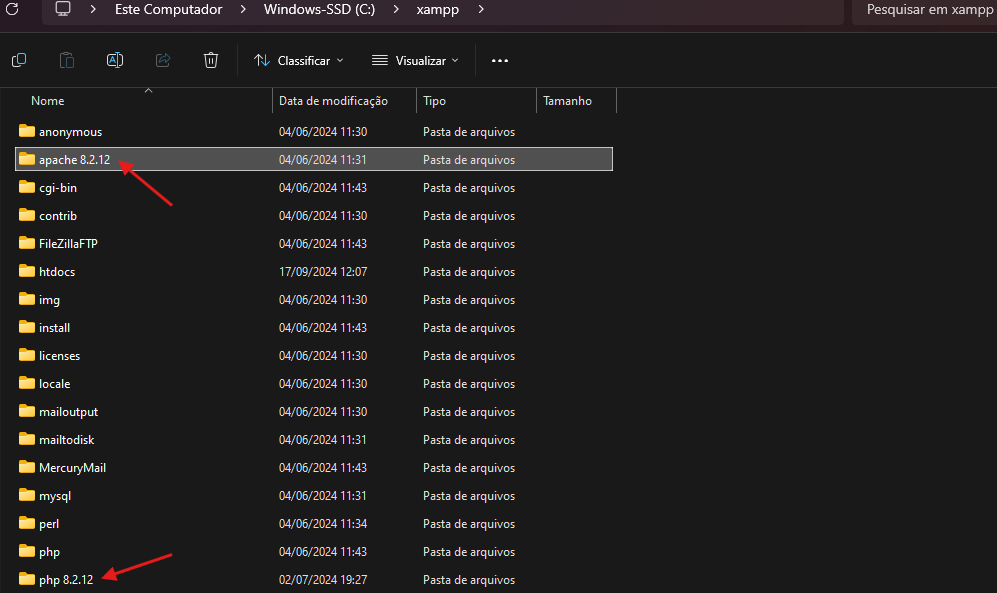Expand chevron after Este Computador breadcrumb

[x=243, y=9]
